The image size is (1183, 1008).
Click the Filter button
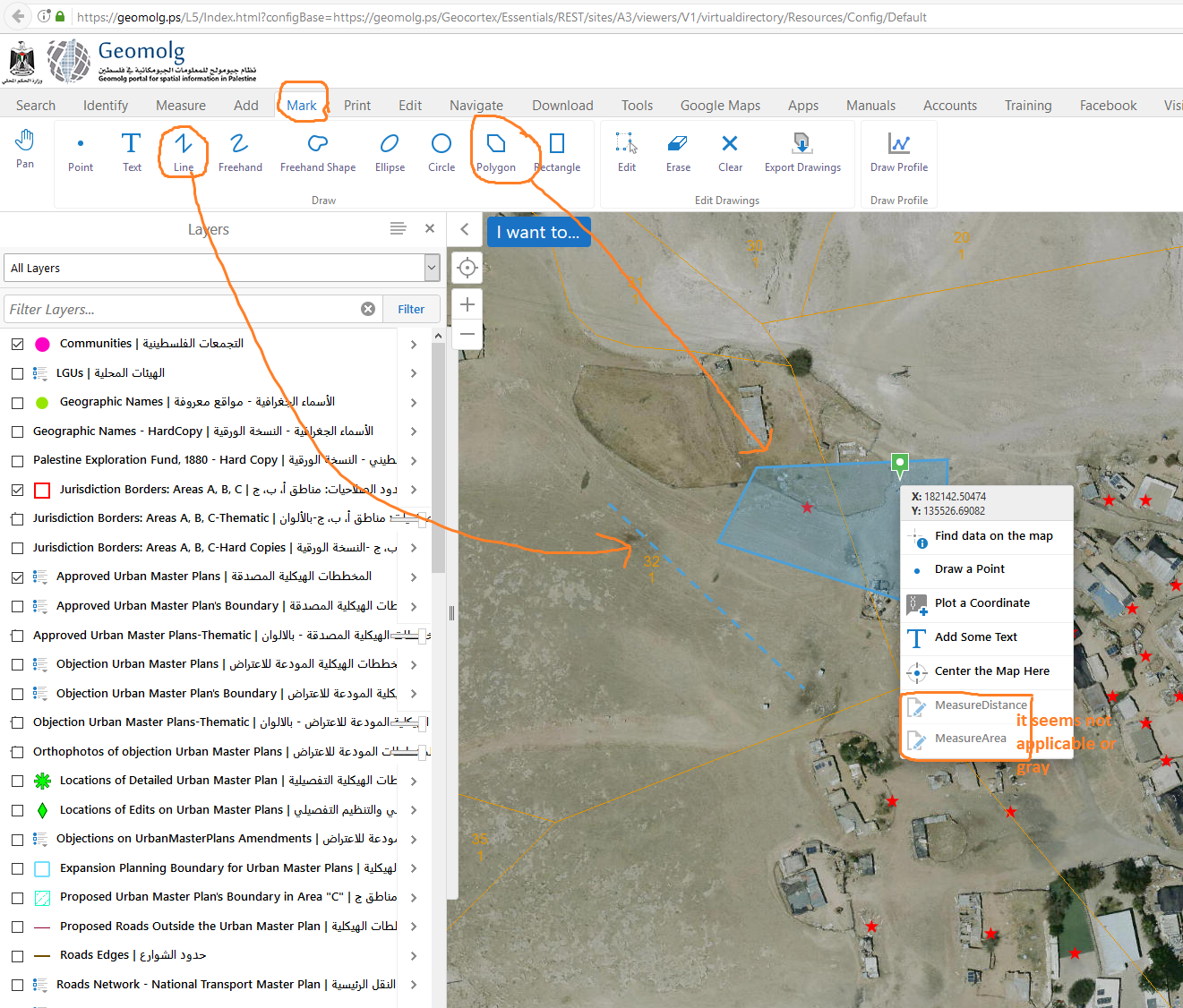click(x=411, y=309)
